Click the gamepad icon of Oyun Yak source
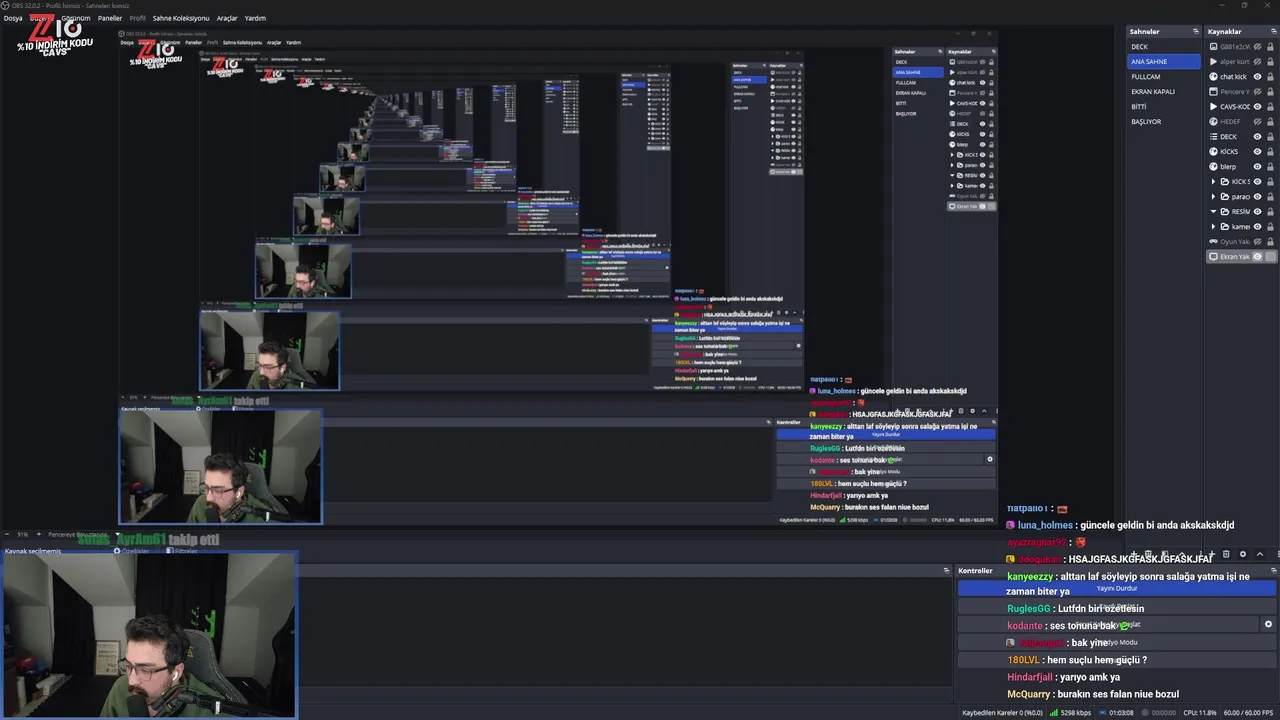The image size is (1280, 720). [1213, 242]
